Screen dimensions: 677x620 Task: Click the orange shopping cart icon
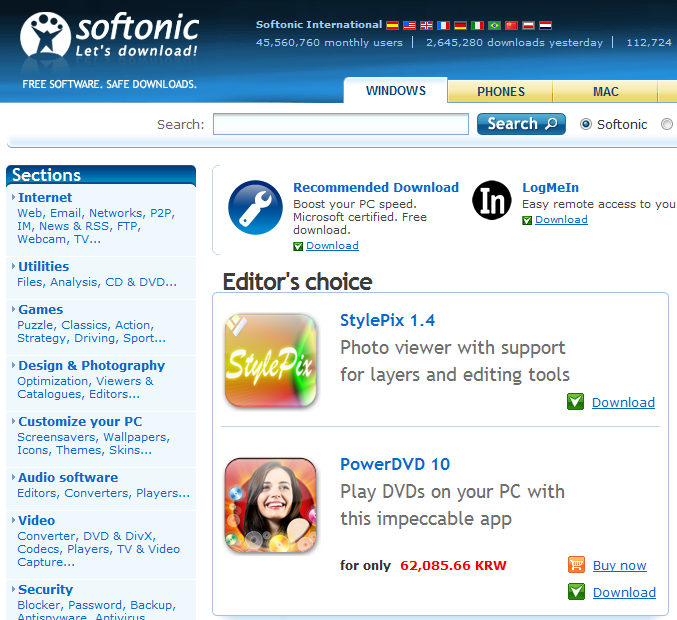click(576, 564)
